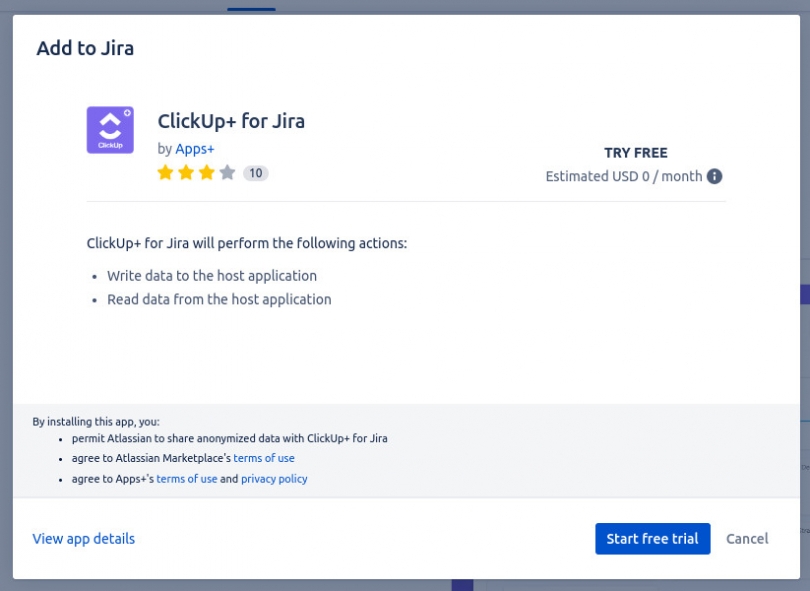Open Apps+'s terms of use

click(187, 479)
